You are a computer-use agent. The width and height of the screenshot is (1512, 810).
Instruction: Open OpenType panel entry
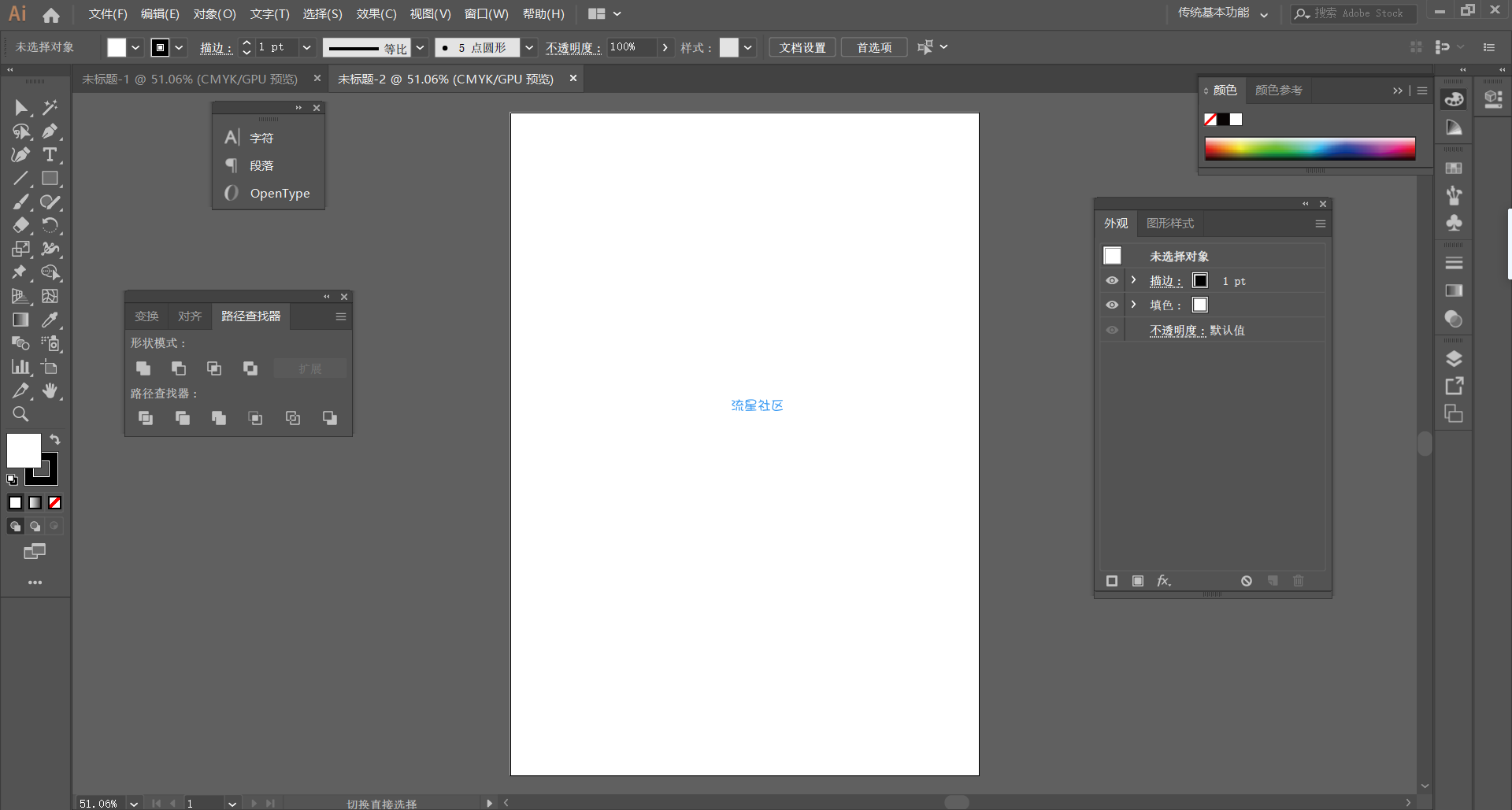269,193
